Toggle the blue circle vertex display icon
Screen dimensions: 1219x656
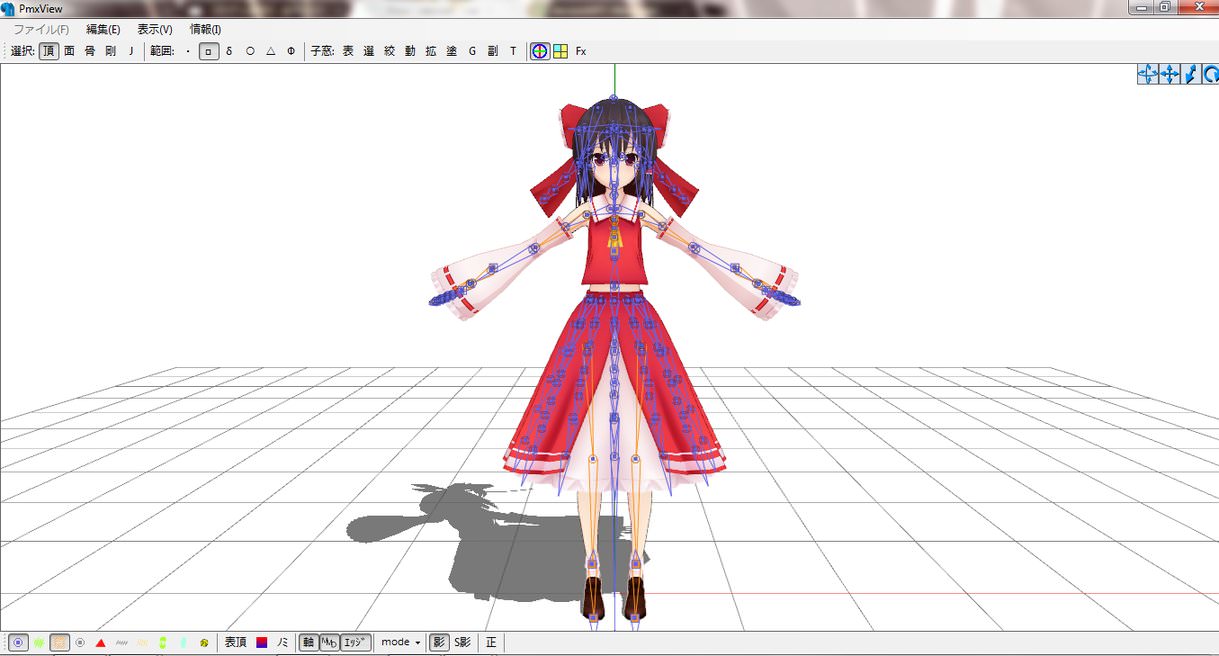[x=18, y=642]
